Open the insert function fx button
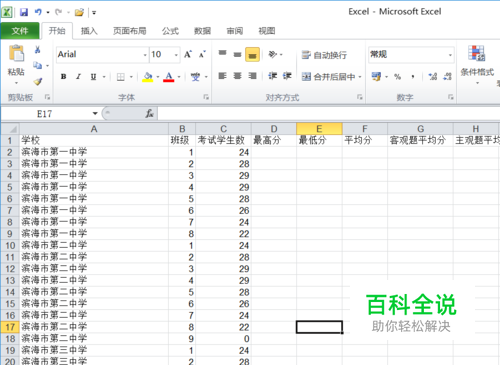This screenshot has height=365, width=500. click(149, 114)
